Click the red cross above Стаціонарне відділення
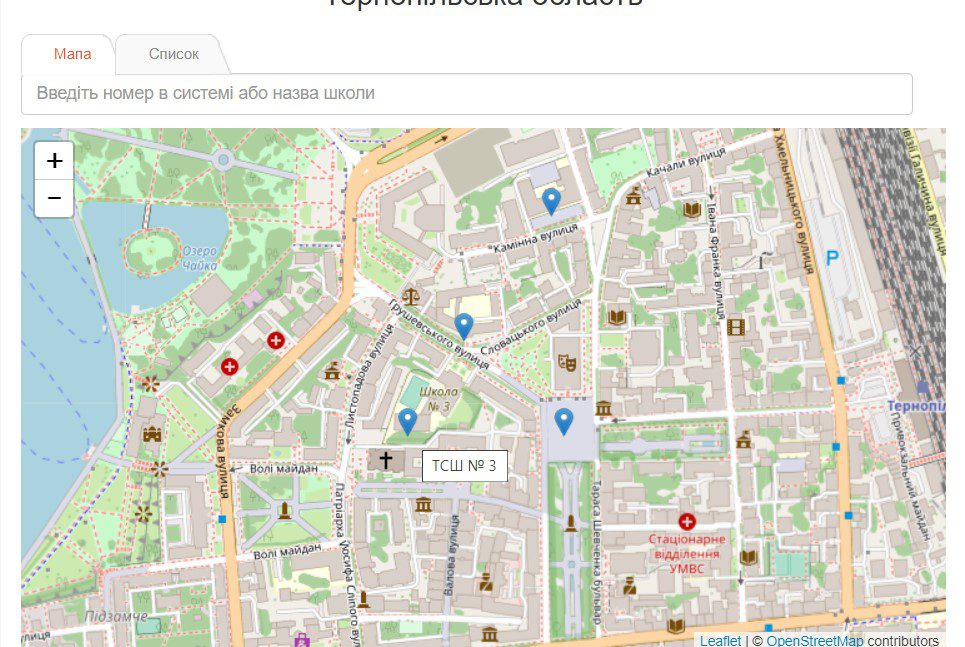Viewport: 965px width, 647px height. point(687,522)
